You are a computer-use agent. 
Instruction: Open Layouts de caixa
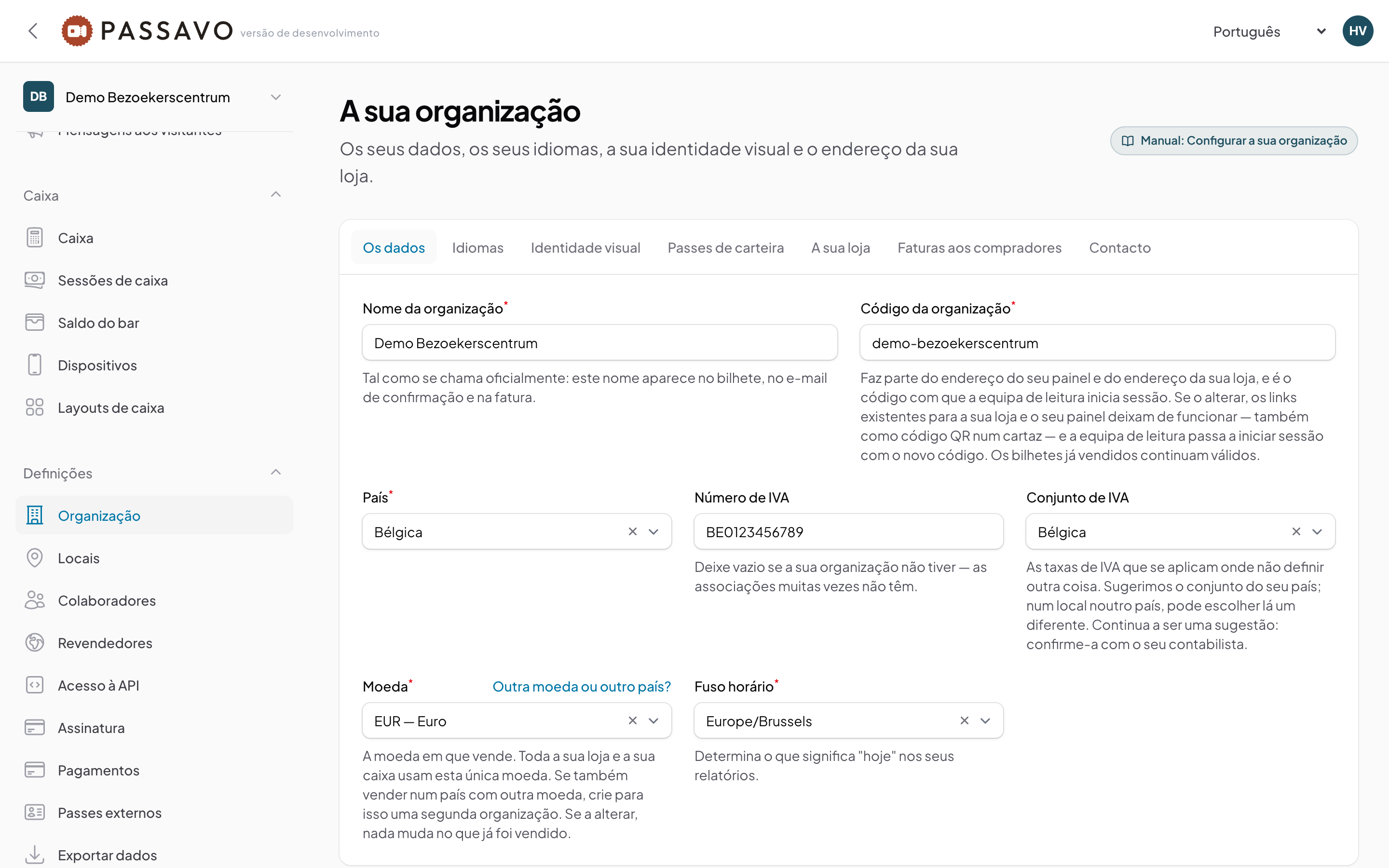pos(154,407)
